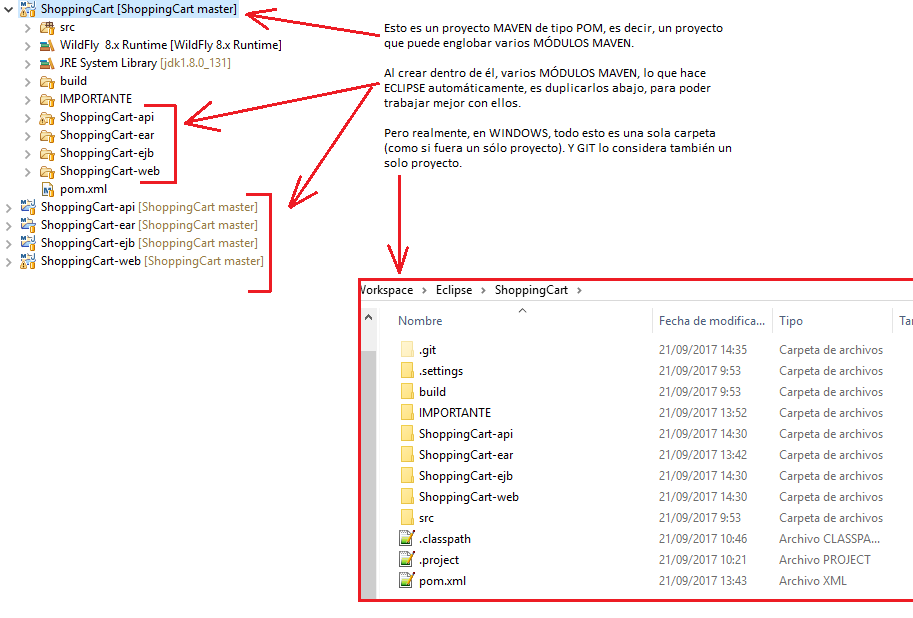Collapse the ShoppingCart root project node
Image resolution: width=913 pixels, height=618 pixels.
(x=9, y=9)
